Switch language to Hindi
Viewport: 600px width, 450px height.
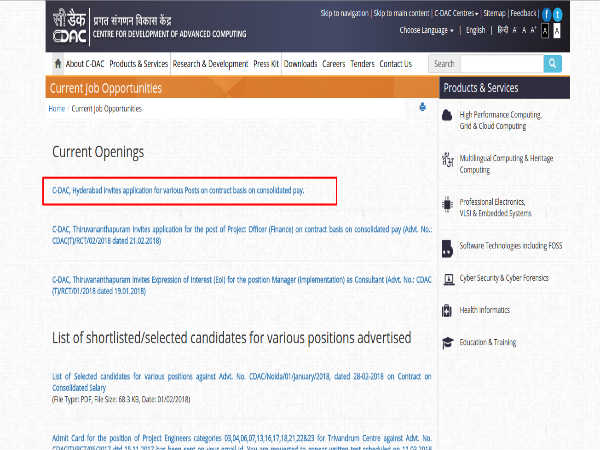point(502,30)
